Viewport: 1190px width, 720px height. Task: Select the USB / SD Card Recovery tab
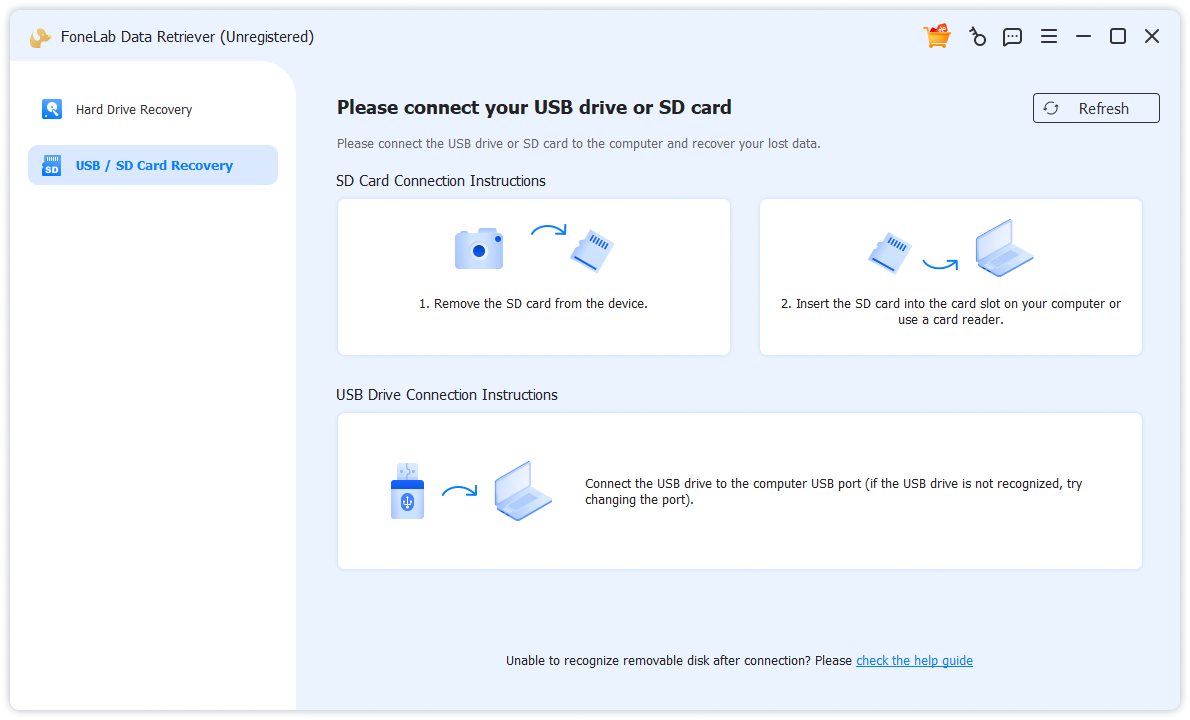point(152,164)
